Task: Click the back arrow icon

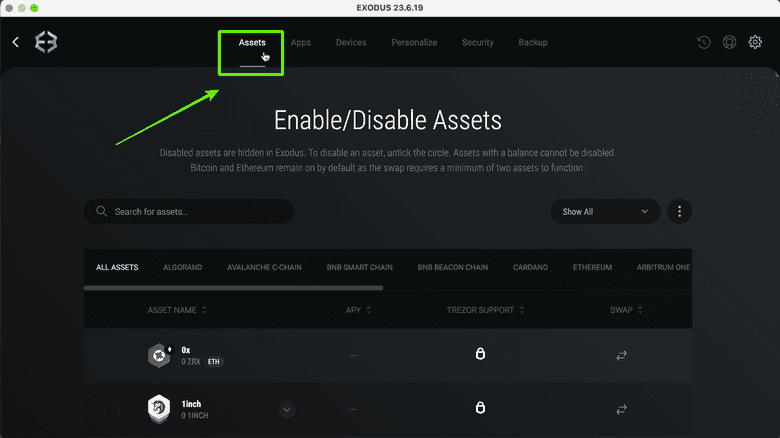Action: 15,42
